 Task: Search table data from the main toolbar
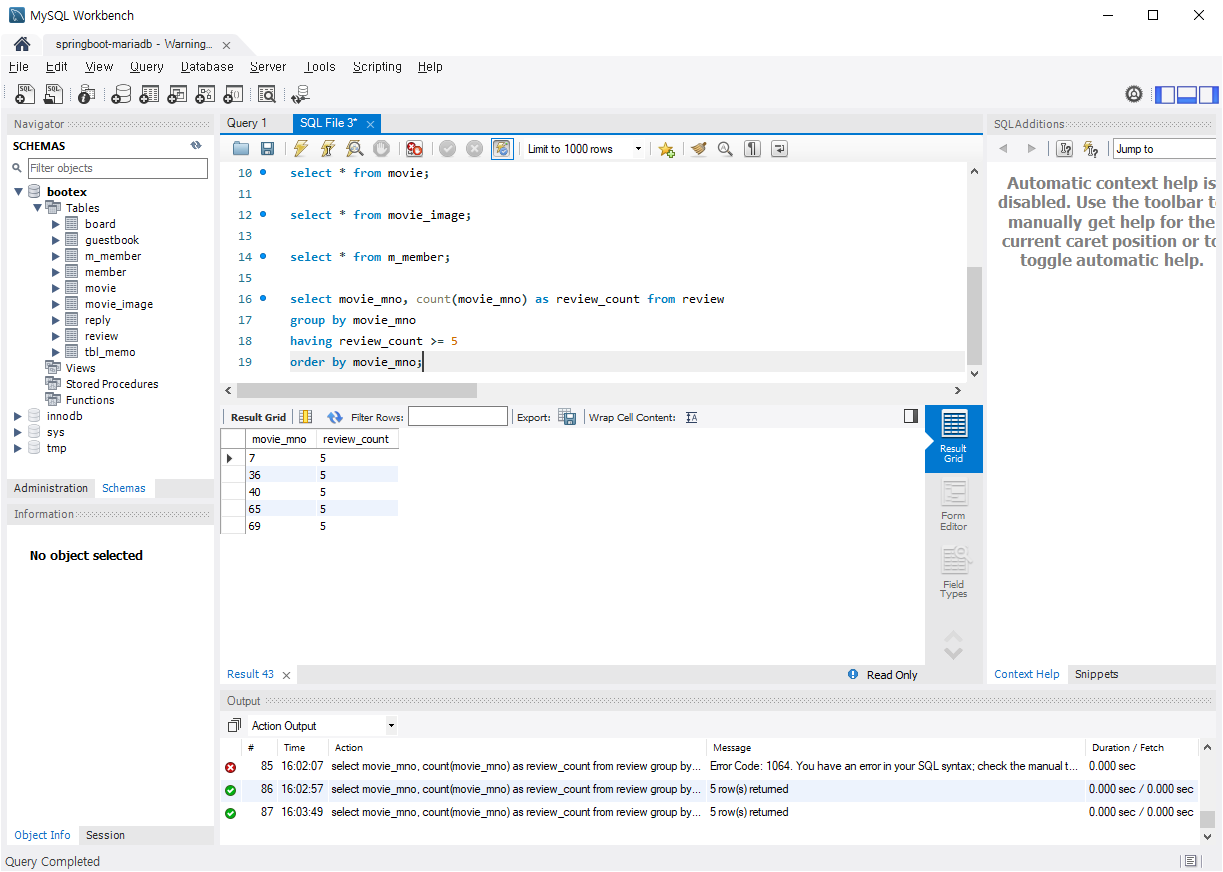(266, 94)
